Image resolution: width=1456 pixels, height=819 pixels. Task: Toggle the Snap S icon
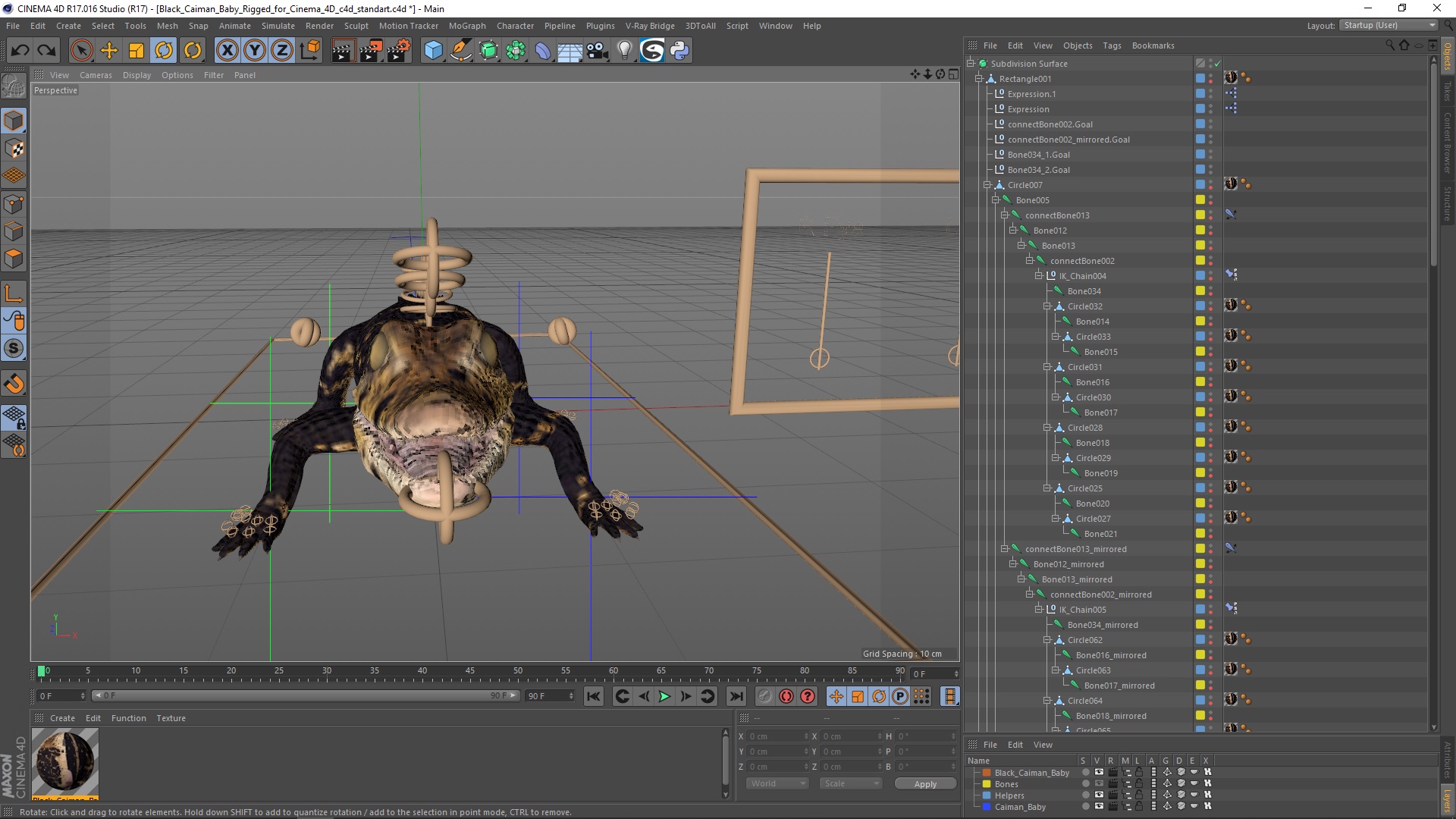(x=14, y=348)
